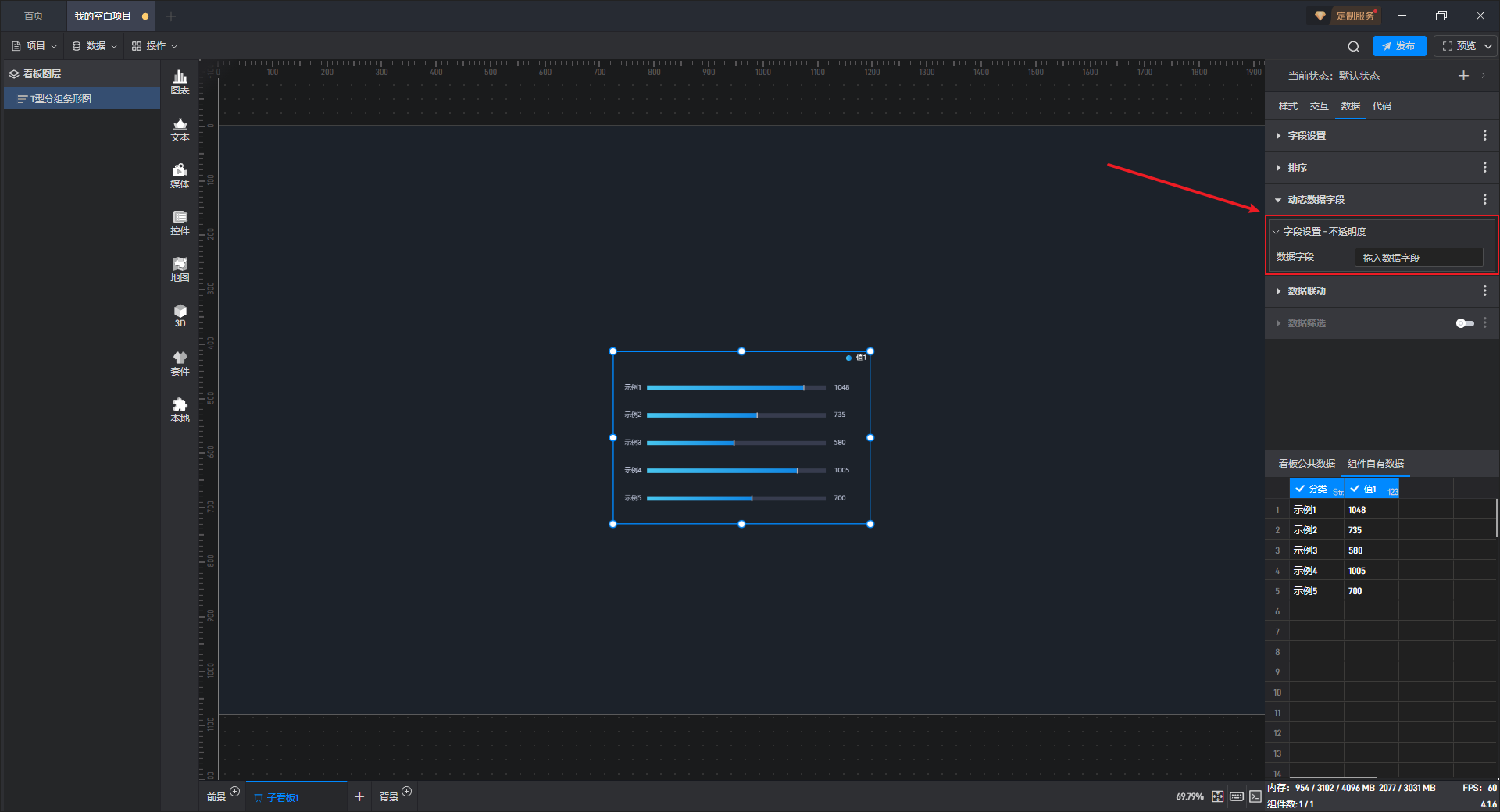The height and width of the screenshot is (812, 1500).
Task: Switch to the 交互 tab
Action: pos(1319,106)
